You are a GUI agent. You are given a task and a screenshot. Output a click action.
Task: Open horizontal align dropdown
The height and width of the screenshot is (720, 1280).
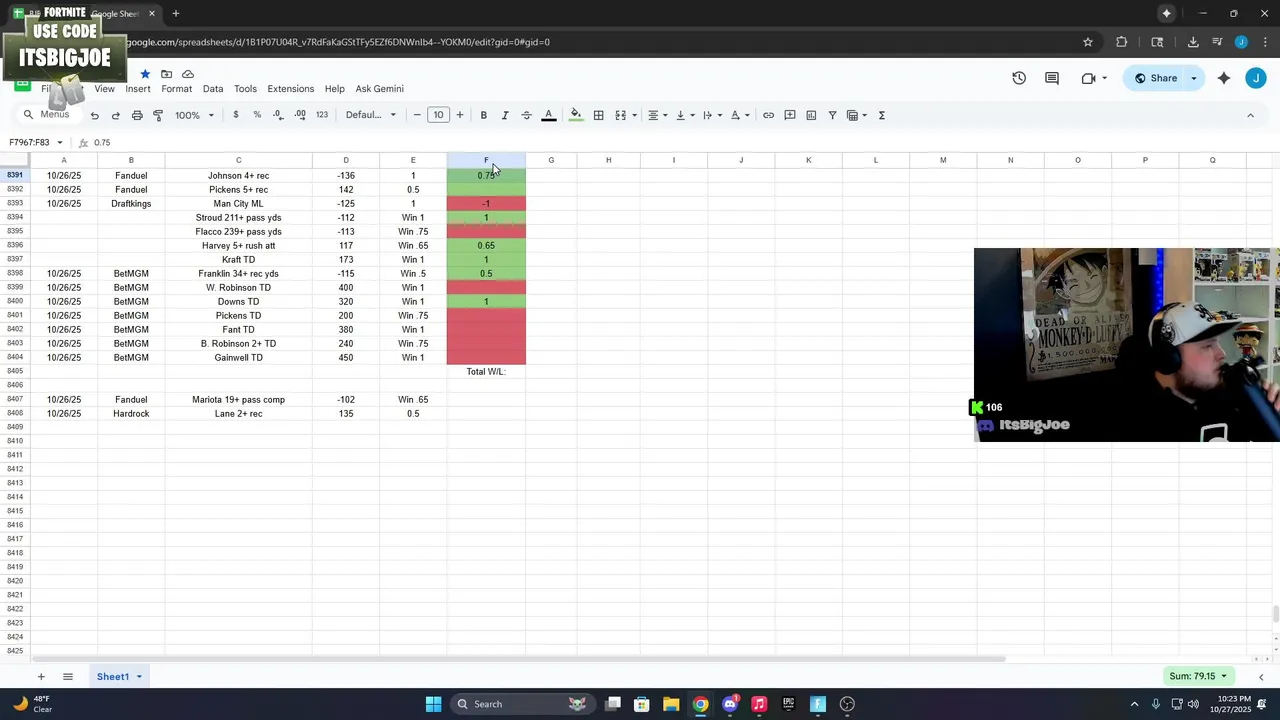[657, 115]
